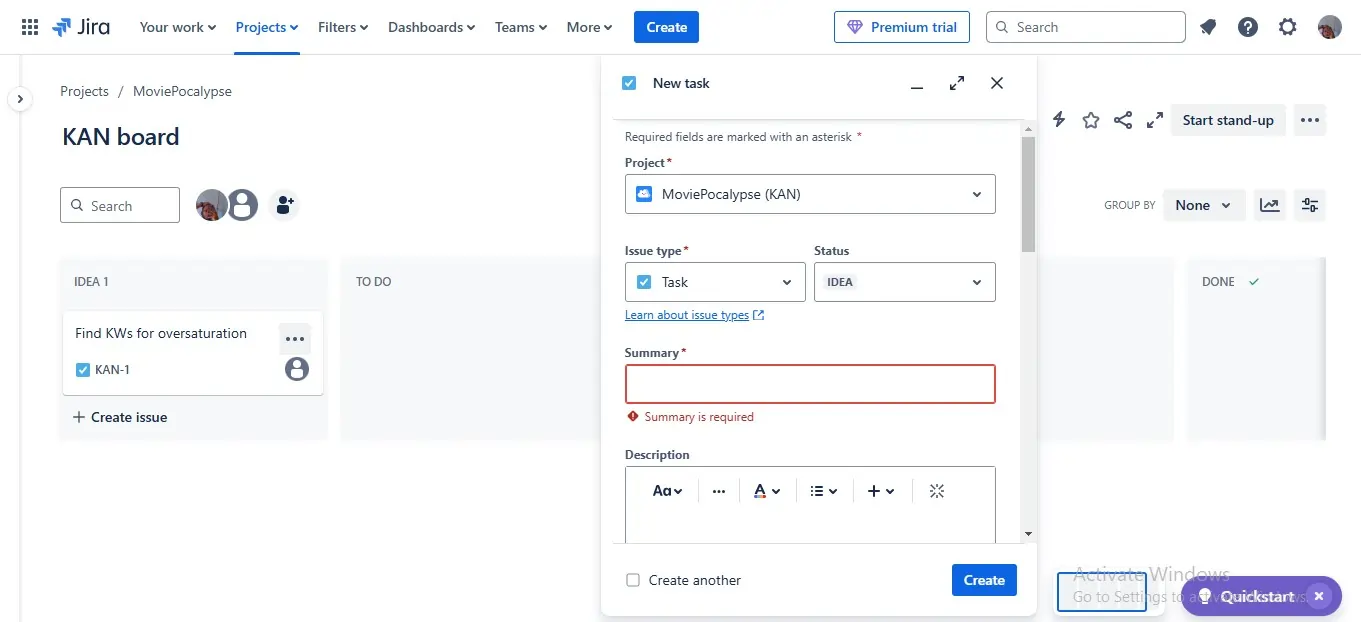Go to Jira home via logo
Image resolution: width=1361 pixels, height=622 pixels.
point(81,27)
